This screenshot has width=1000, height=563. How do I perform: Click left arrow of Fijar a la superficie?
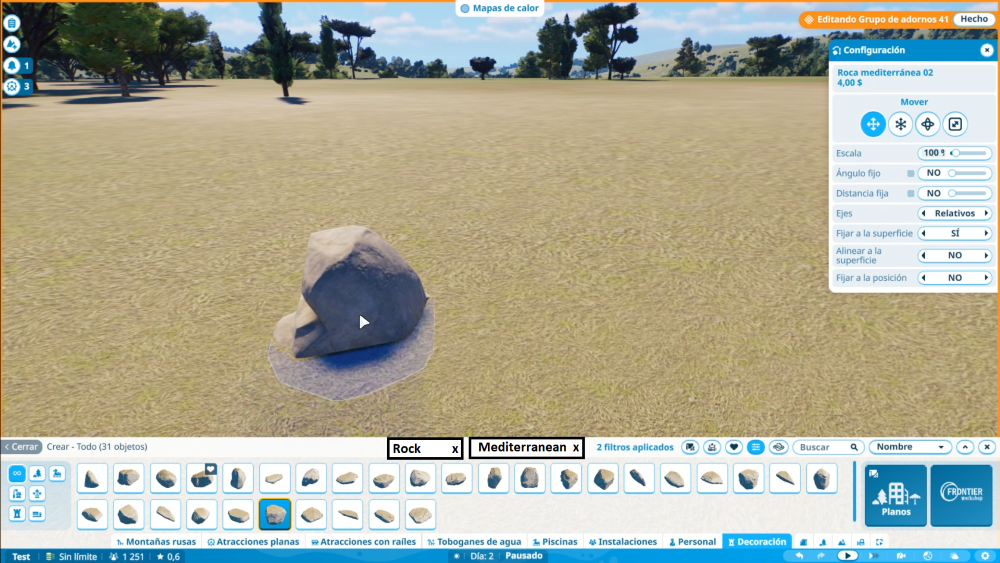pyautogui.click(x=923, y=233)
